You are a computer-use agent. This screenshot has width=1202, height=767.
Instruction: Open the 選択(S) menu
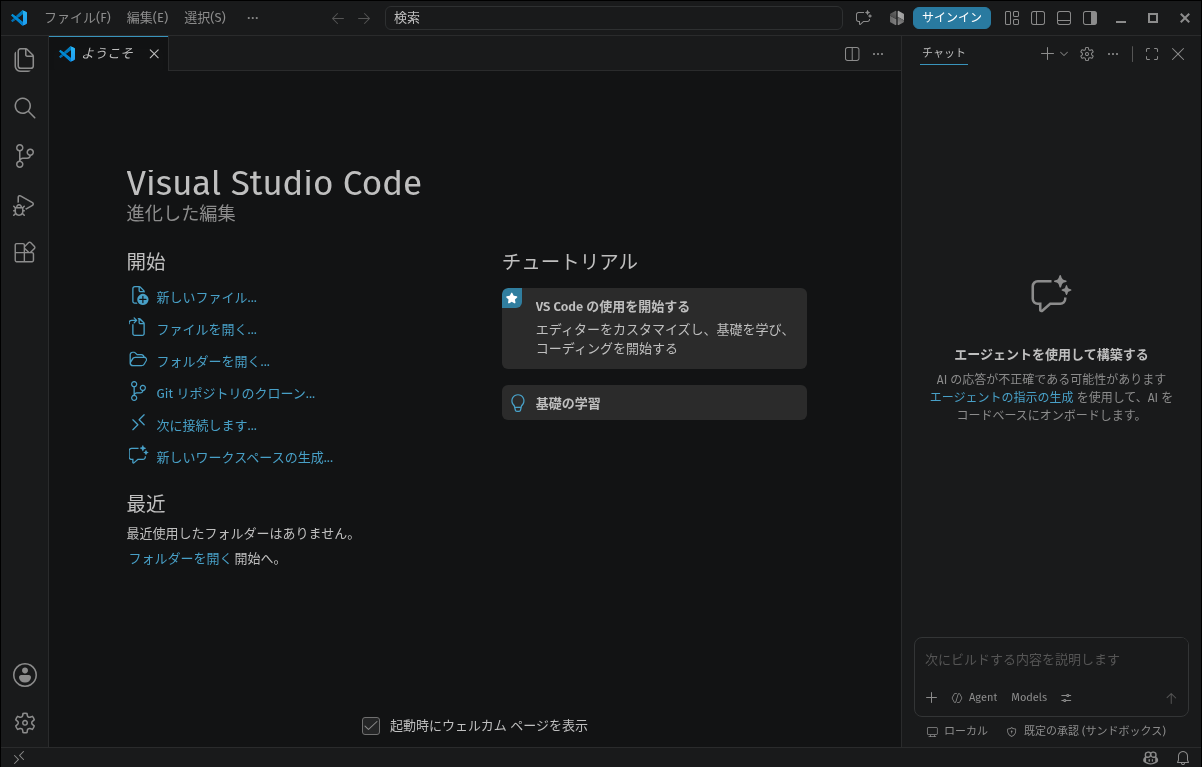pyautogui.click(x=206, y=18)
